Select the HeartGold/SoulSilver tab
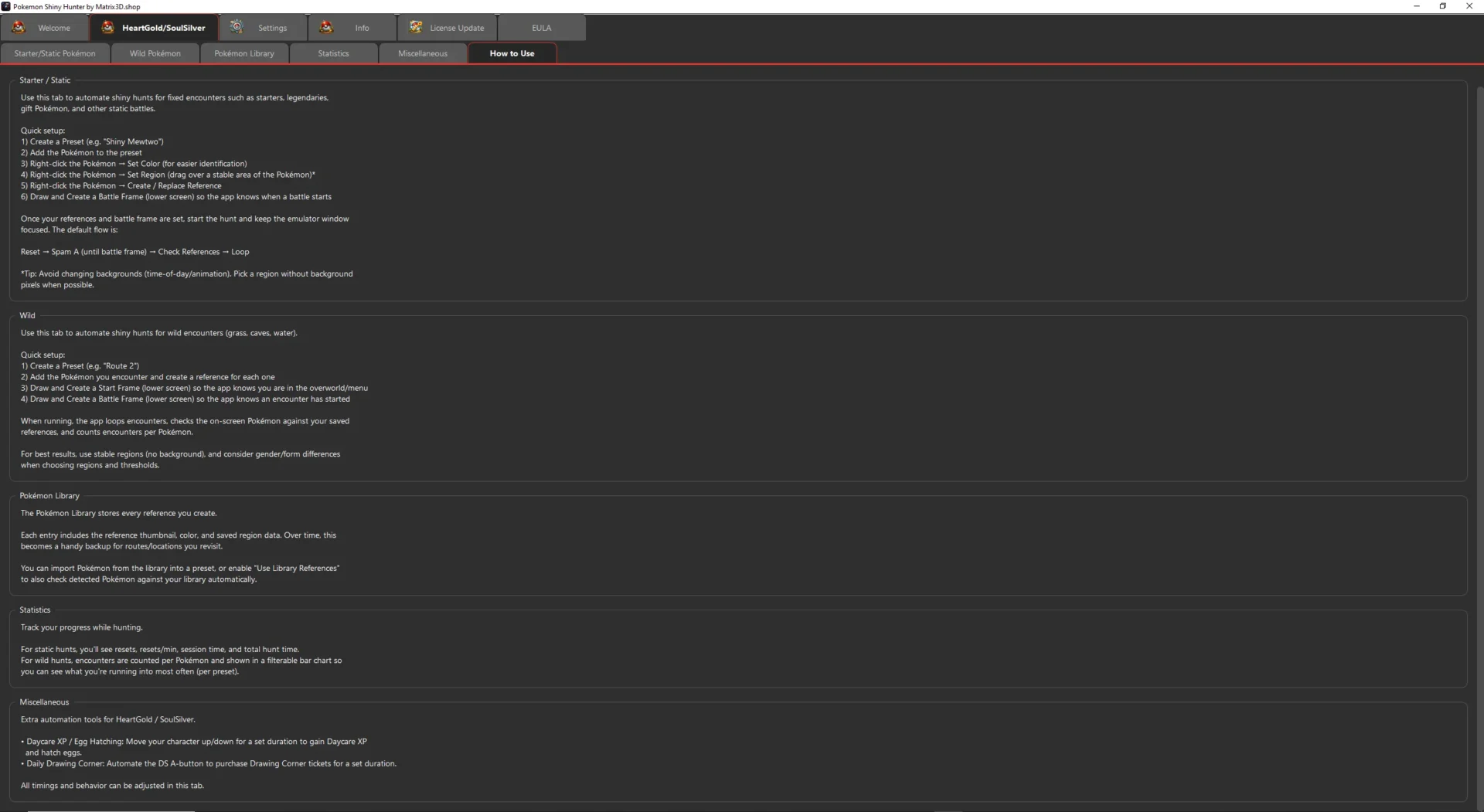This screenshot has height=812, width=1484. click(154, 28)
